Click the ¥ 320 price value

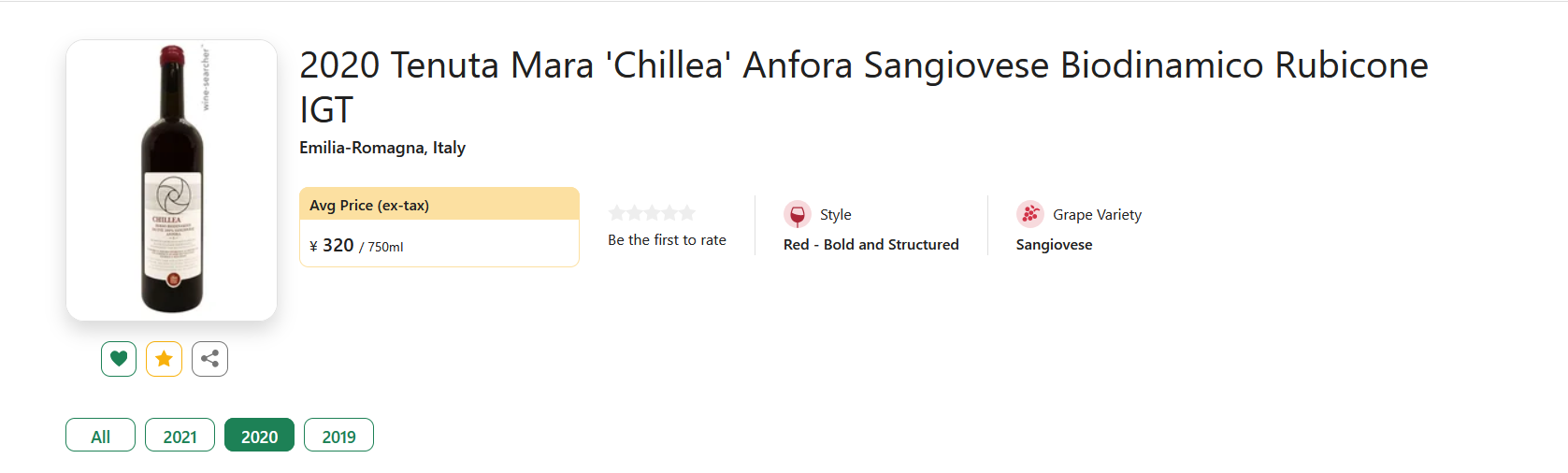click(332, 246)
